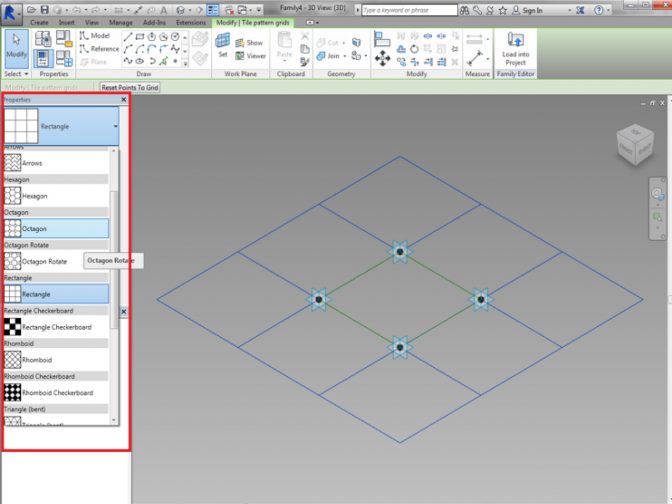Screen dimensions: 672x504
Task: Click the Reference line tool
Action: tap(99, 48)
